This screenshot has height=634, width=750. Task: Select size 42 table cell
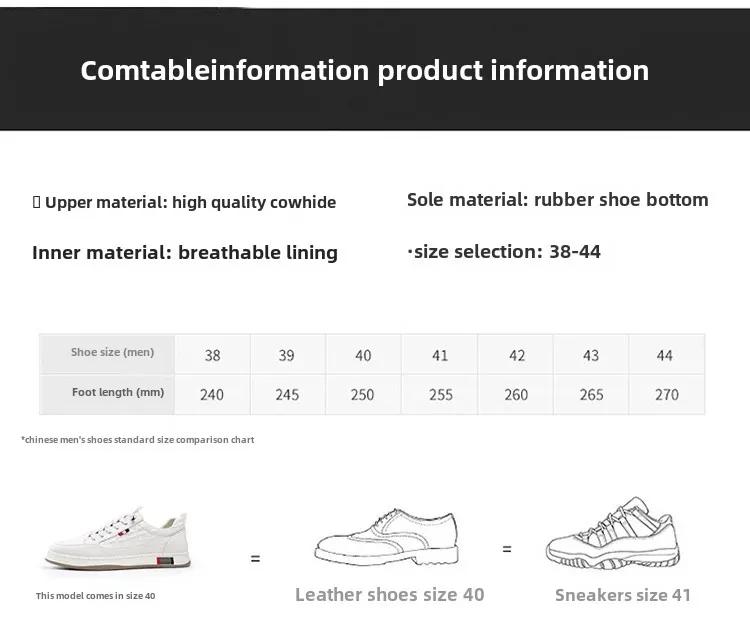coord(516,355)
